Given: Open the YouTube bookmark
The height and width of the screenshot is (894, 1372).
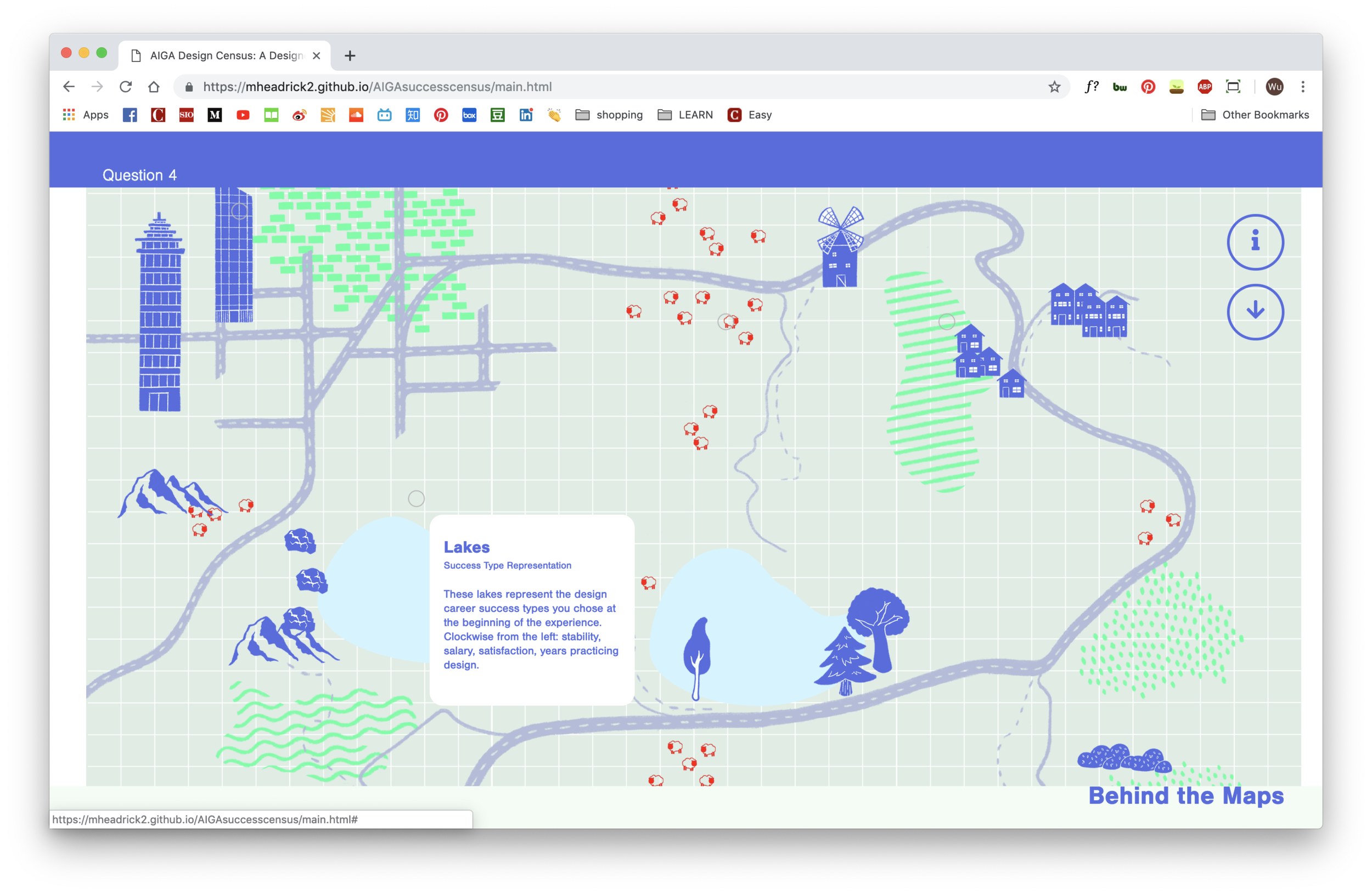Looking at the screenshot, I should (243, 115).
